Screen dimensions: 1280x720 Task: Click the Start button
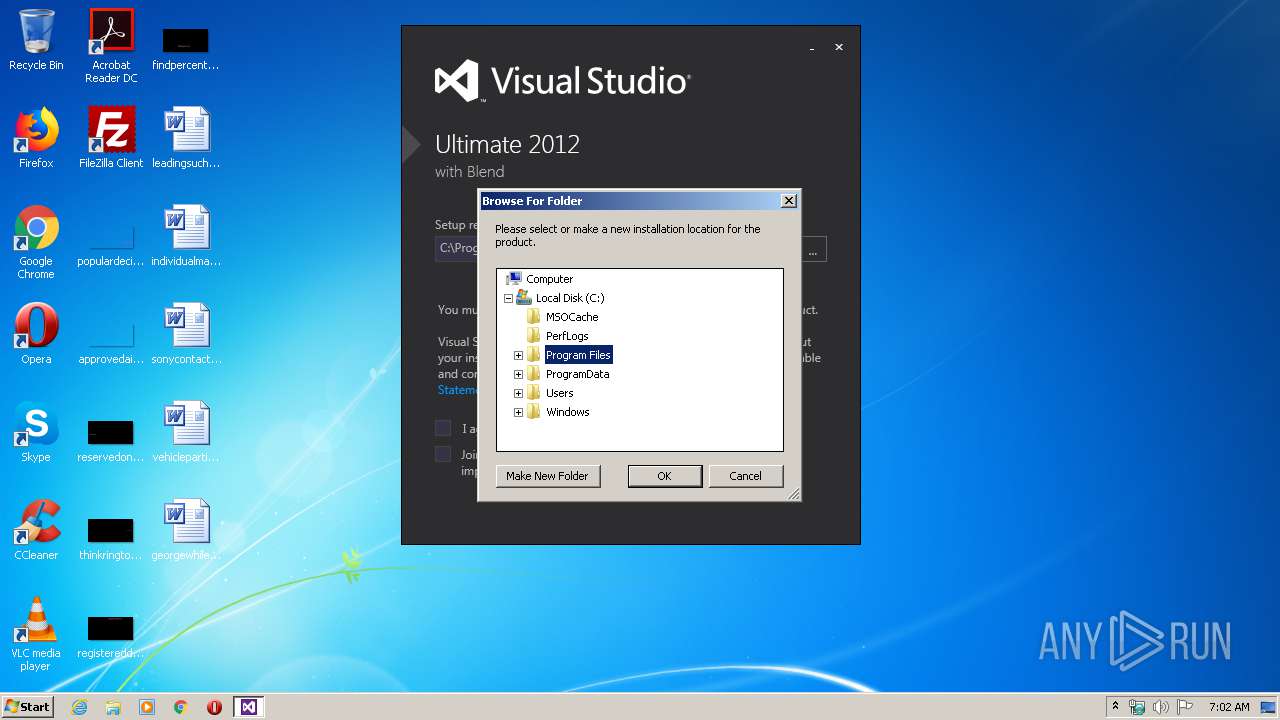(27, 707)
